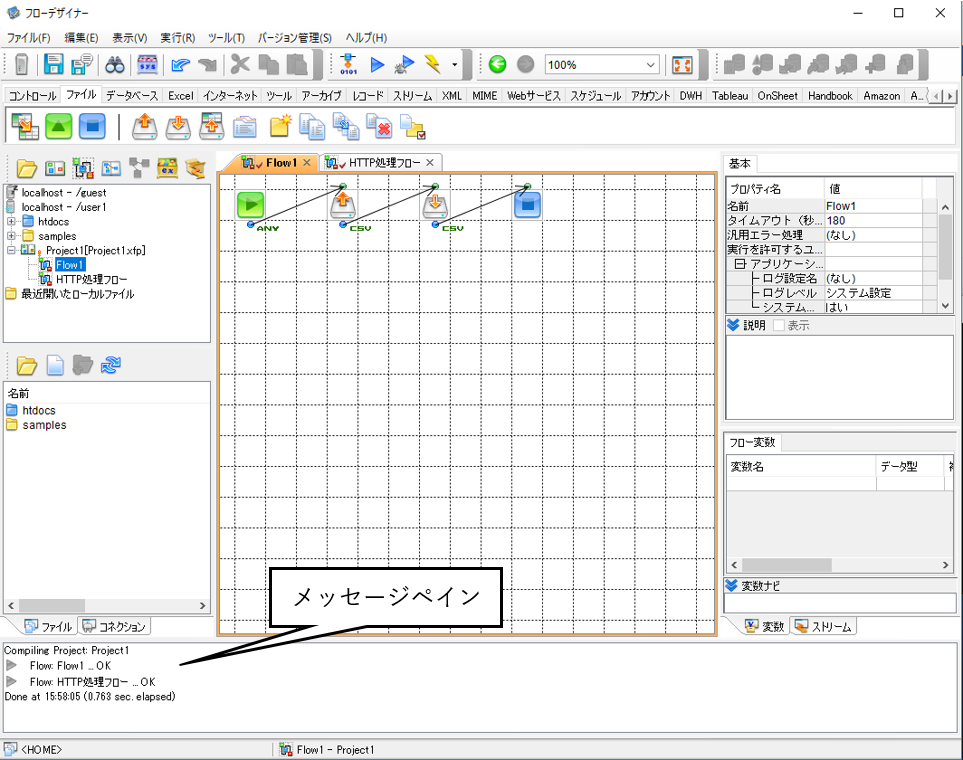Collapse the 変数ナビ section chevron
The image size is (963, 760).
point(731,585)
